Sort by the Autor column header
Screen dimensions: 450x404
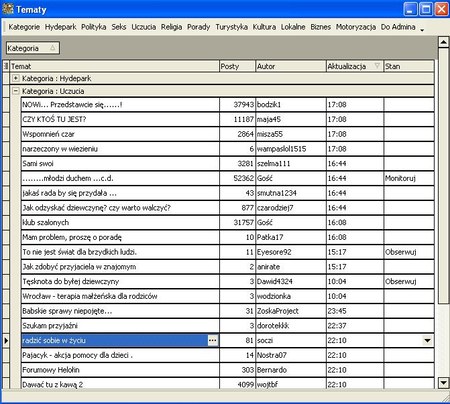(x=291, y=66)
